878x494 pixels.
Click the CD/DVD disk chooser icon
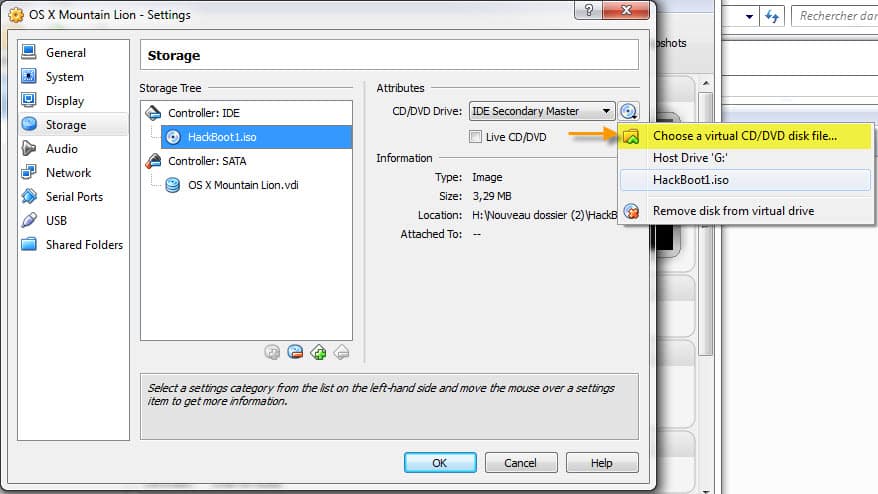coord(628,111)
